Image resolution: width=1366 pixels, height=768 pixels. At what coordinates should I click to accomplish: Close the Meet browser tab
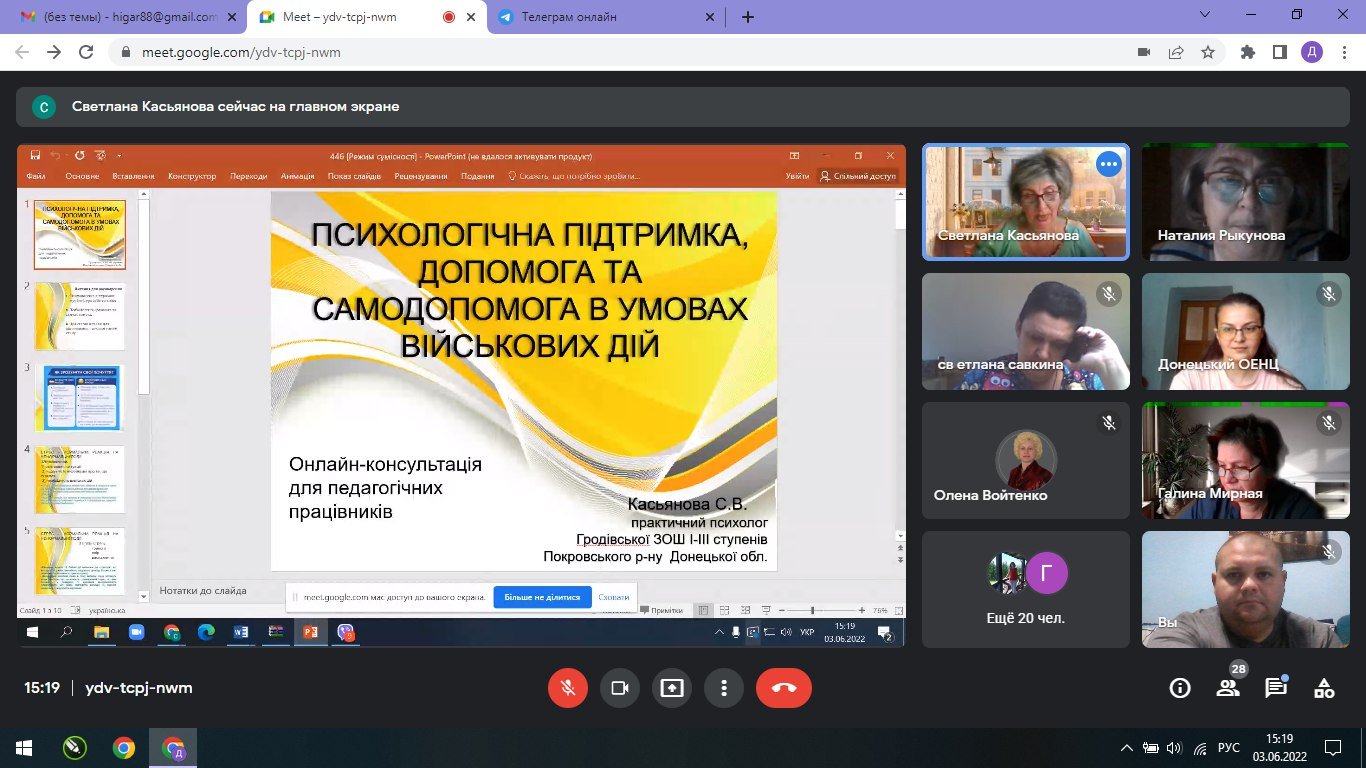point(472,17)
